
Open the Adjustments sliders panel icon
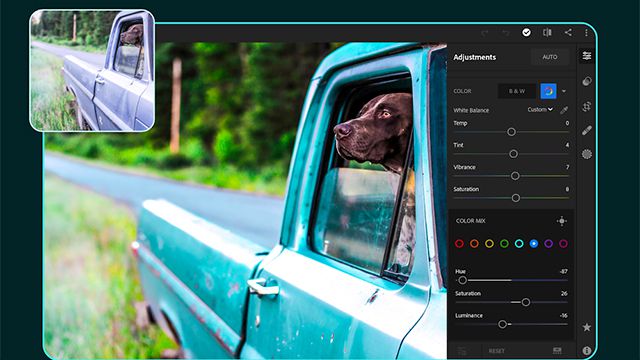(x=587, y=56)
